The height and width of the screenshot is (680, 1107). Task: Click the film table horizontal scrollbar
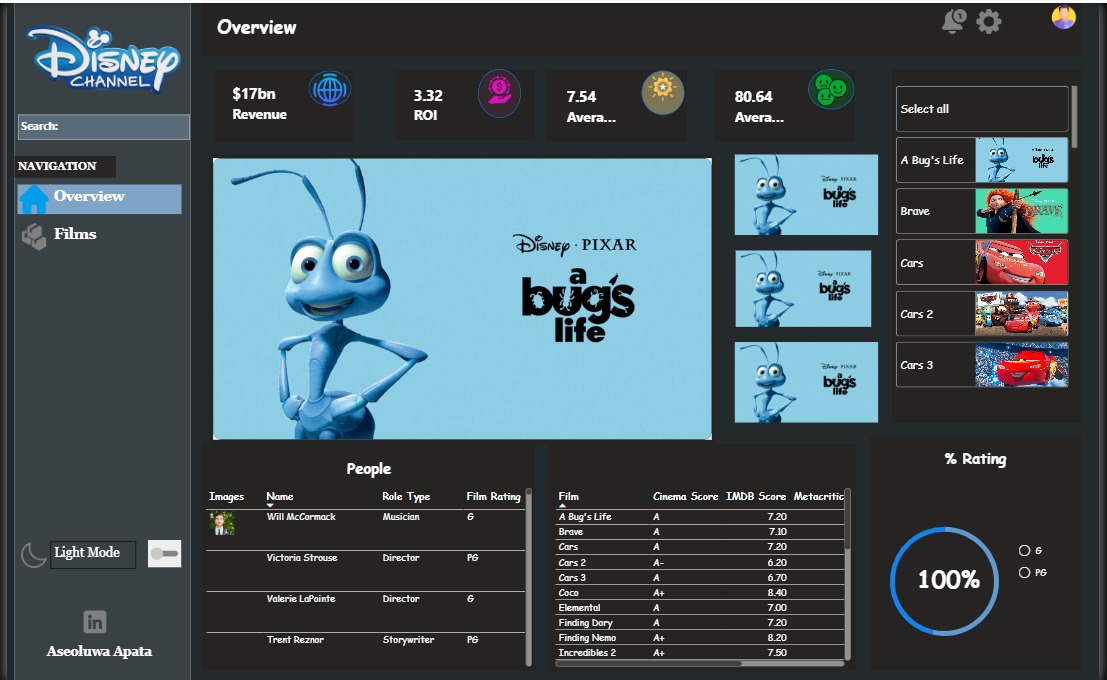650,663
